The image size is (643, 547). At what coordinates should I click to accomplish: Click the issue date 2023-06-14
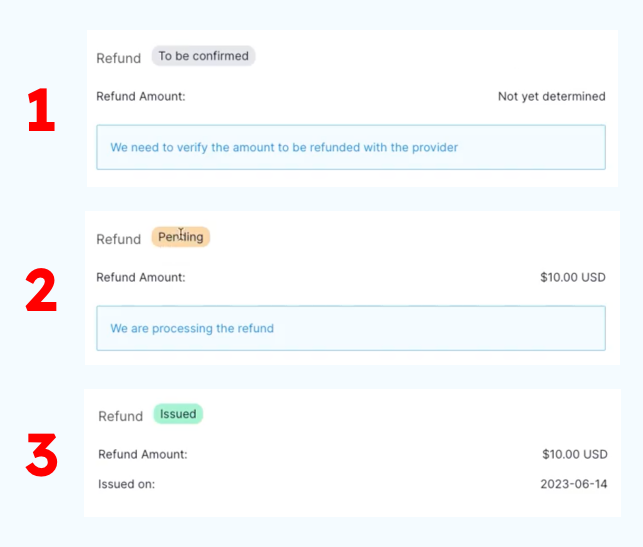(x=573, y=484)
